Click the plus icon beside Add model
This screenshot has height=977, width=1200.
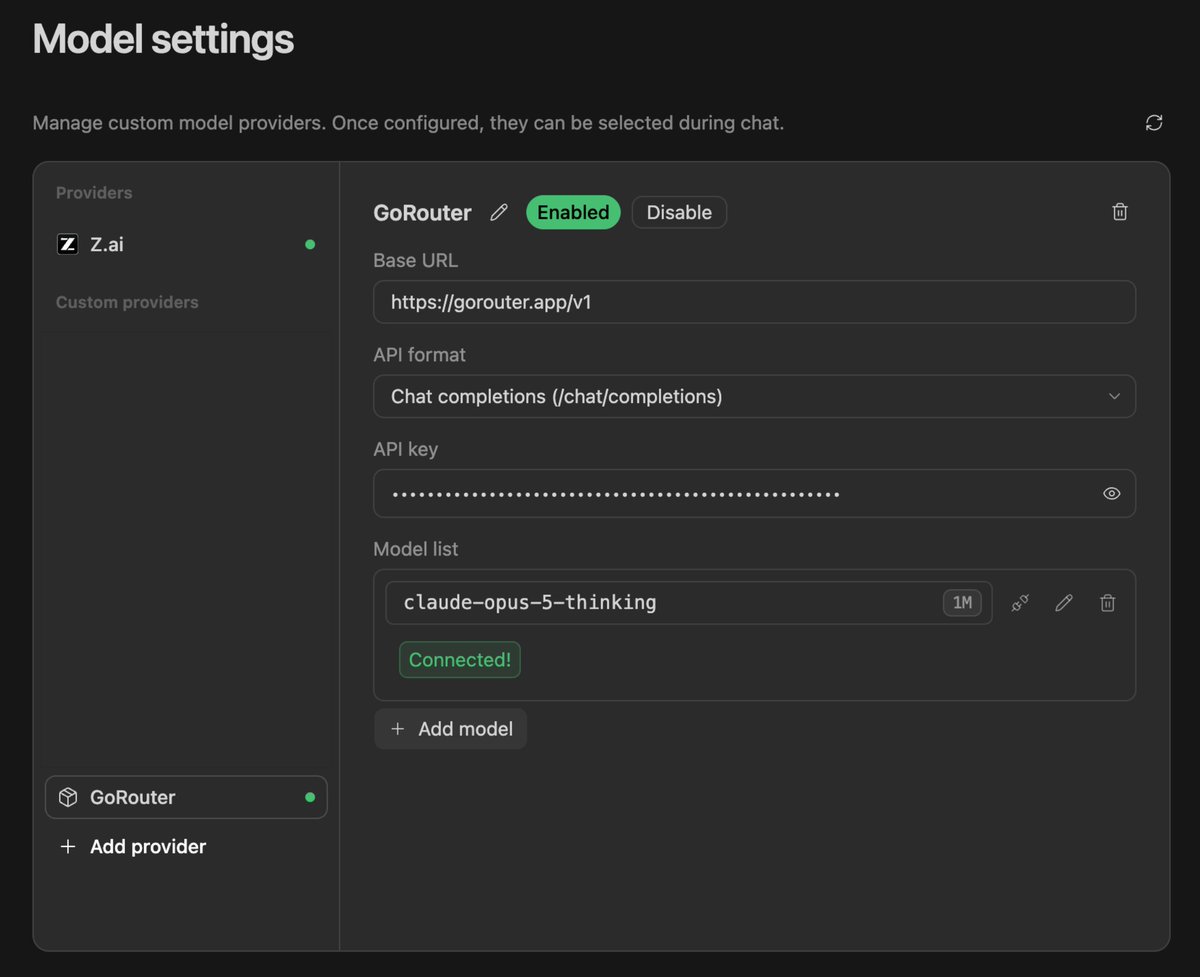397,729
